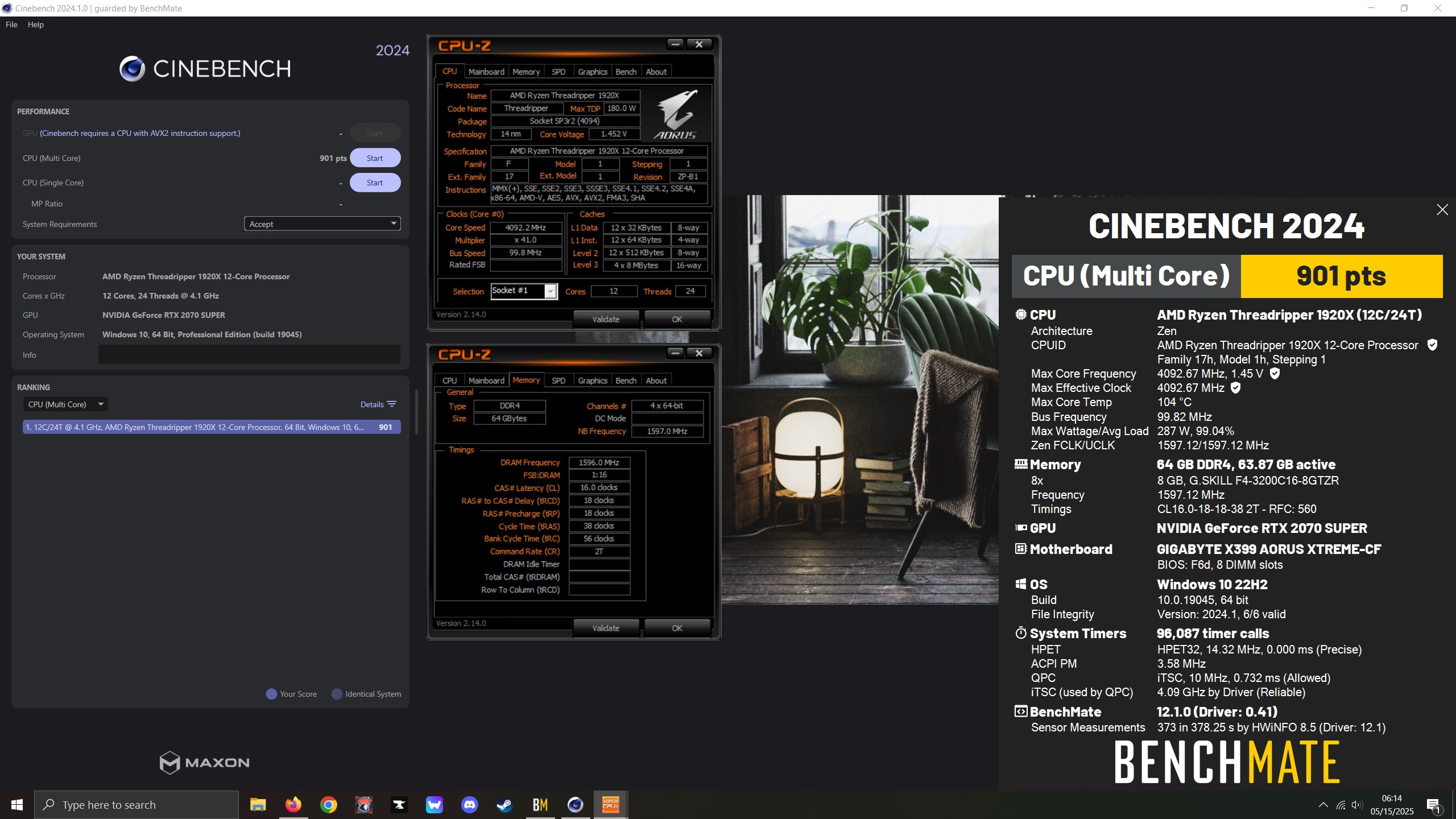The image size is (1456, 819).
Task: Click Core Speed value 4092.2 MHz
Action: pos(526,227)
